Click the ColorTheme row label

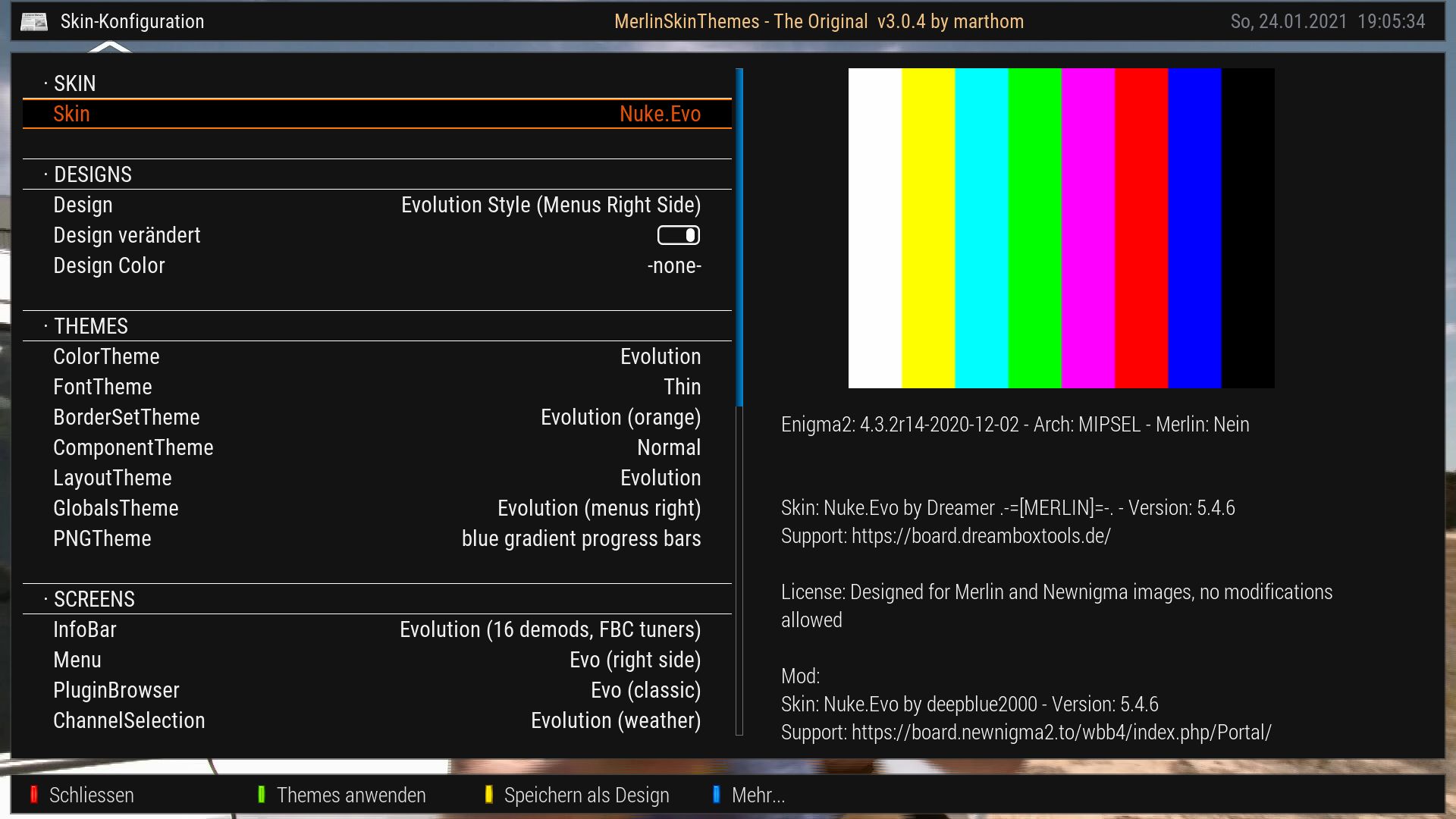click(106, 356)
